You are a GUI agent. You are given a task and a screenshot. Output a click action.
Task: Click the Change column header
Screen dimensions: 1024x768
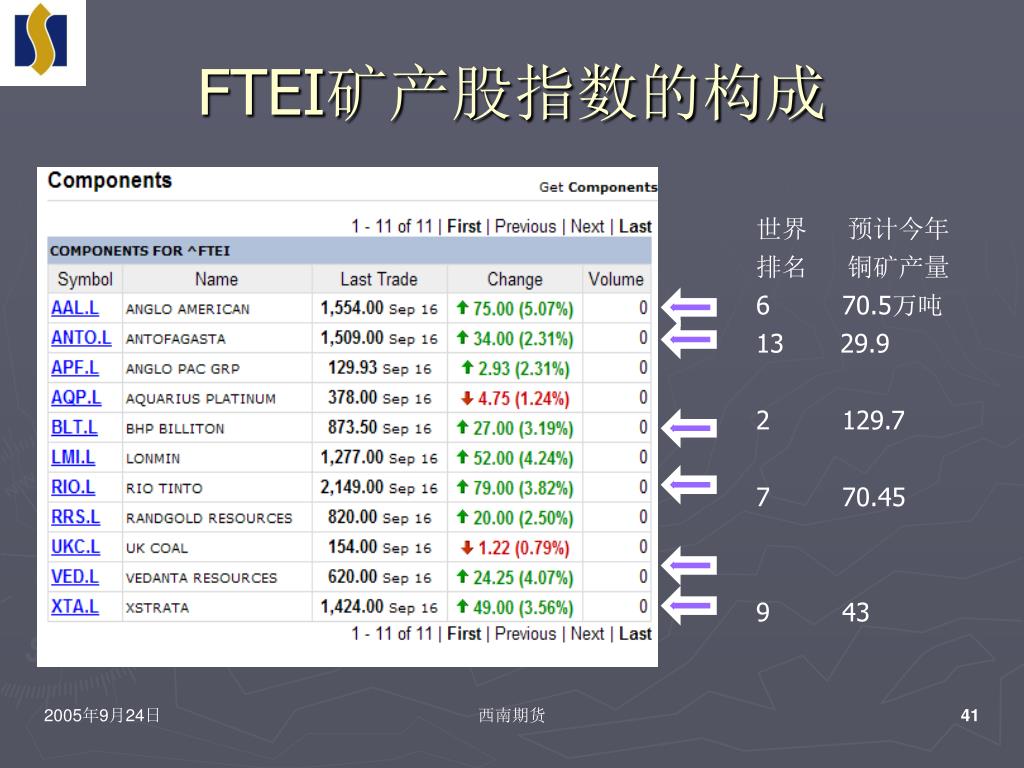[x=515, y=280]
